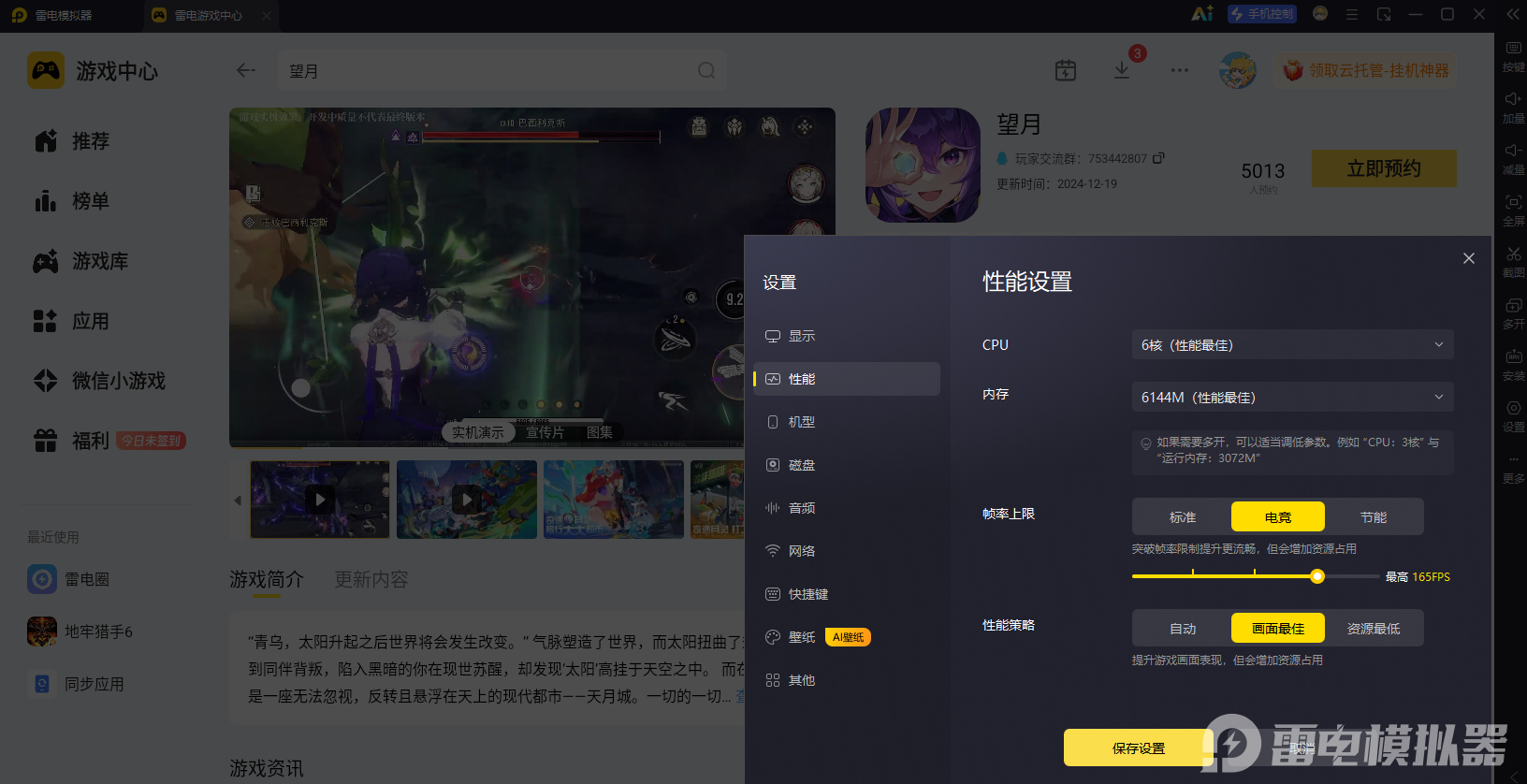
Task: Click the 按键 keymapping icon
Action: point(1513,55)
